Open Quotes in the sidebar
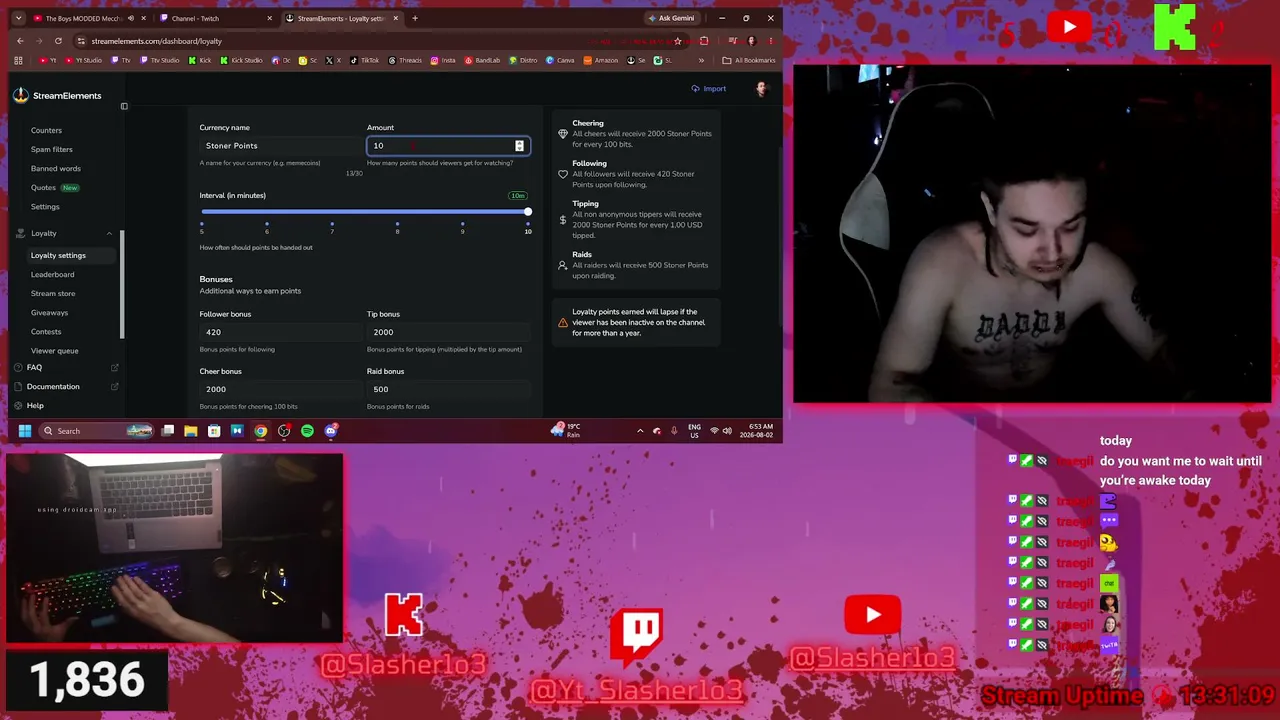Screen dimensions: 1280x720 tap(43, 187)
